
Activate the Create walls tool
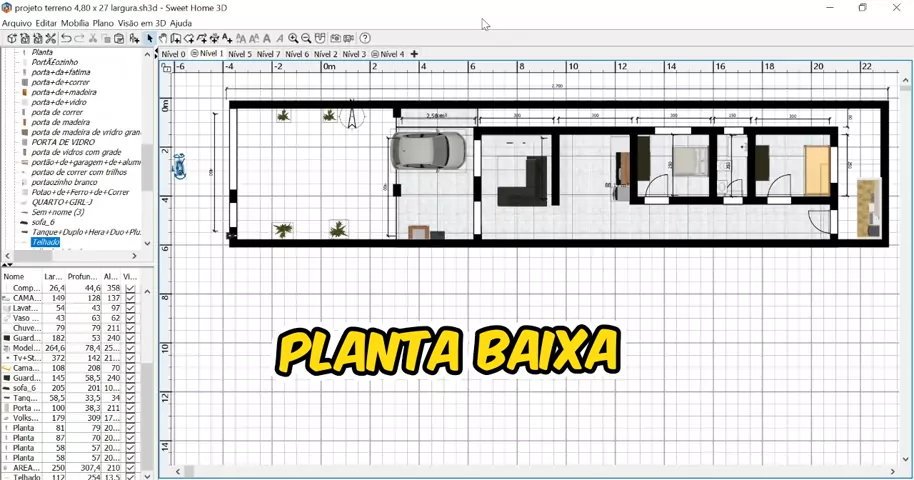[x=176, y=39]
